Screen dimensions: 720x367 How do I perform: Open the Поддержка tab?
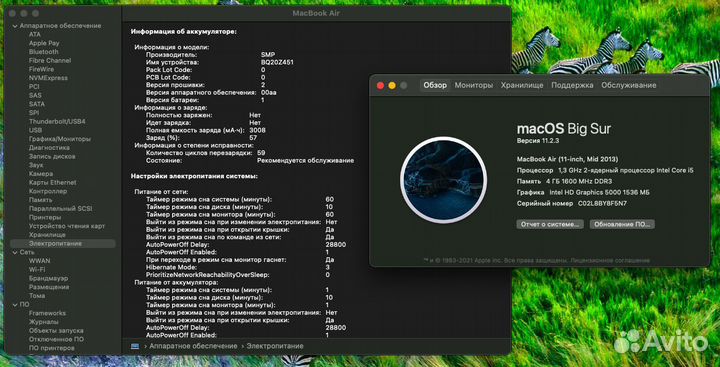point(572,85)
